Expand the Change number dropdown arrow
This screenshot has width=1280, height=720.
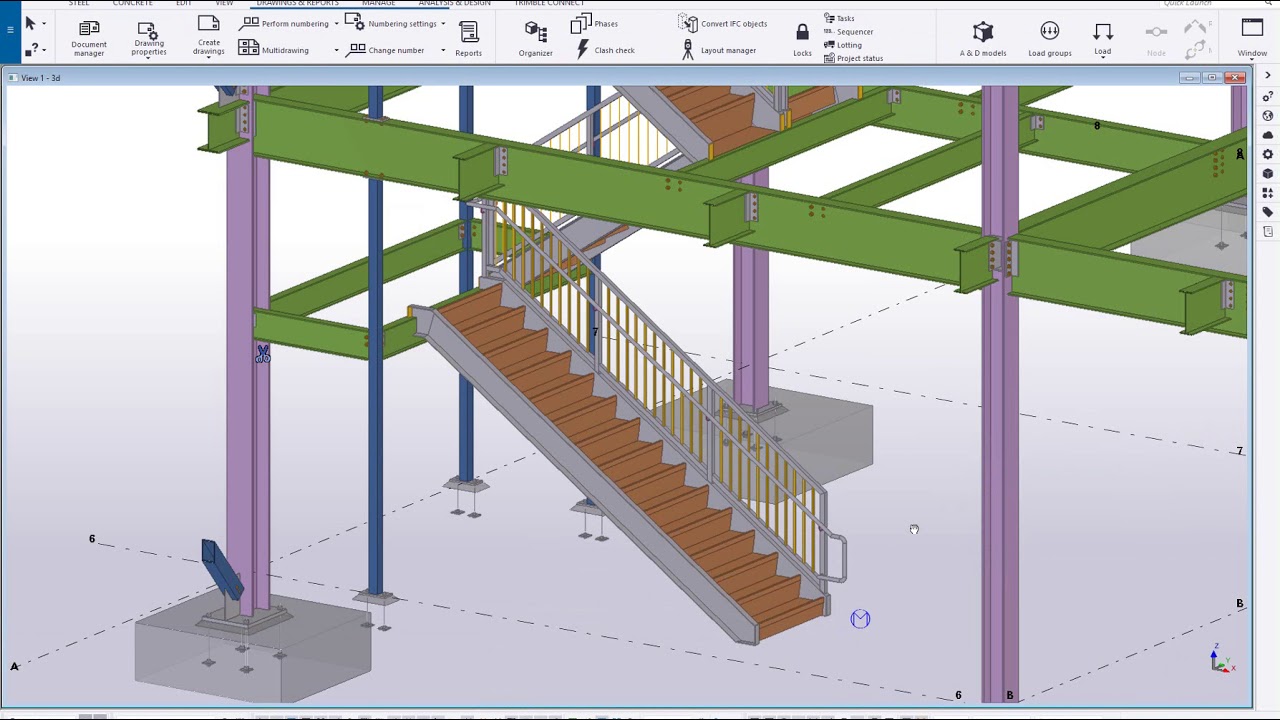(443, 50)
